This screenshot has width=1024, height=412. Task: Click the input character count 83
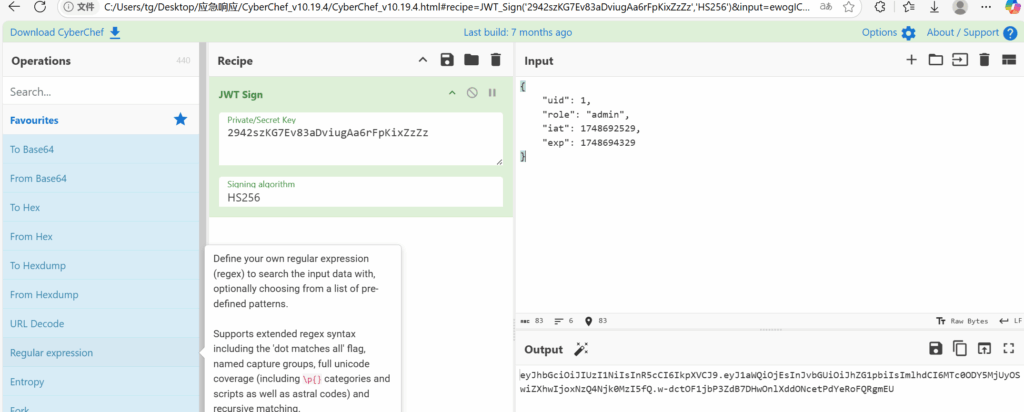tap(532, 321)
